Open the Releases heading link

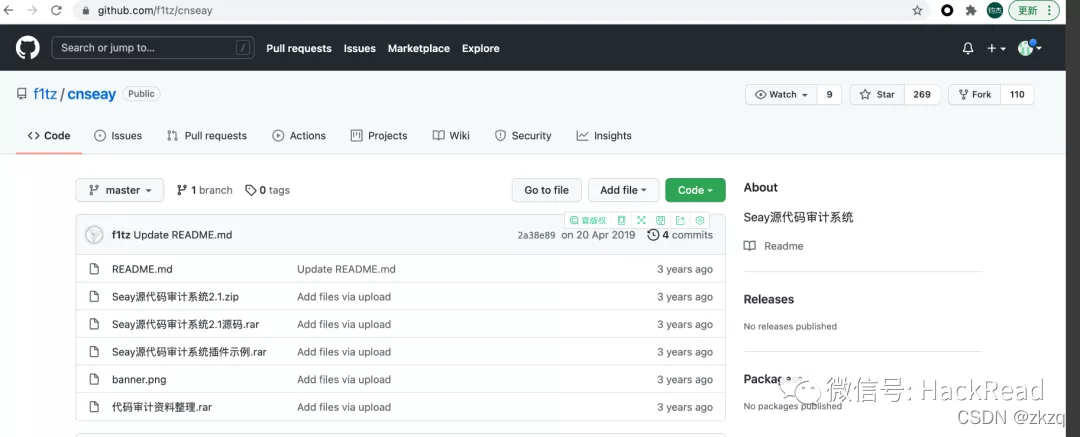[769, 299]
